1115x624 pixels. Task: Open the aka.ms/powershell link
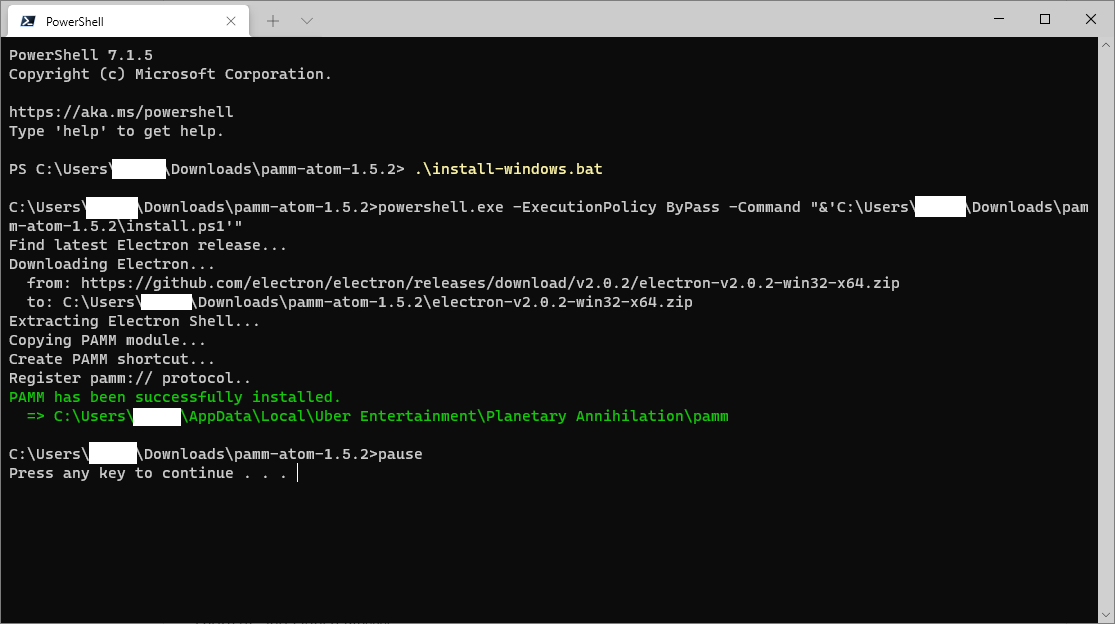[121, 112]
